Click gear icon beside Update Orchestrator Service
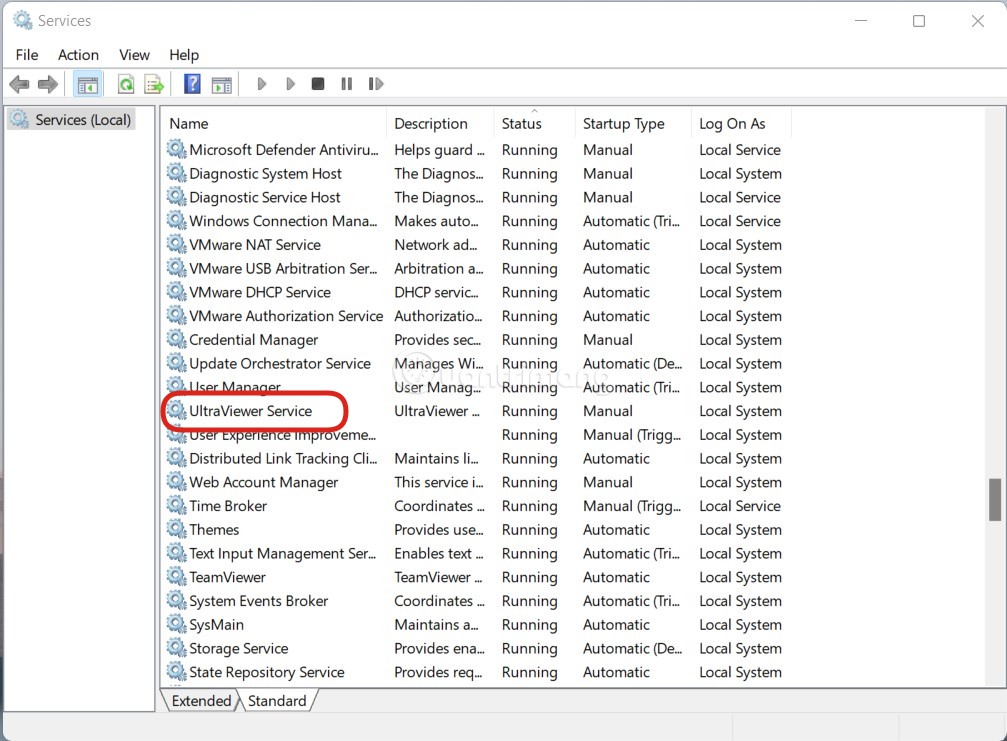Screen dimensions: 1007x741 click(176, 362)
